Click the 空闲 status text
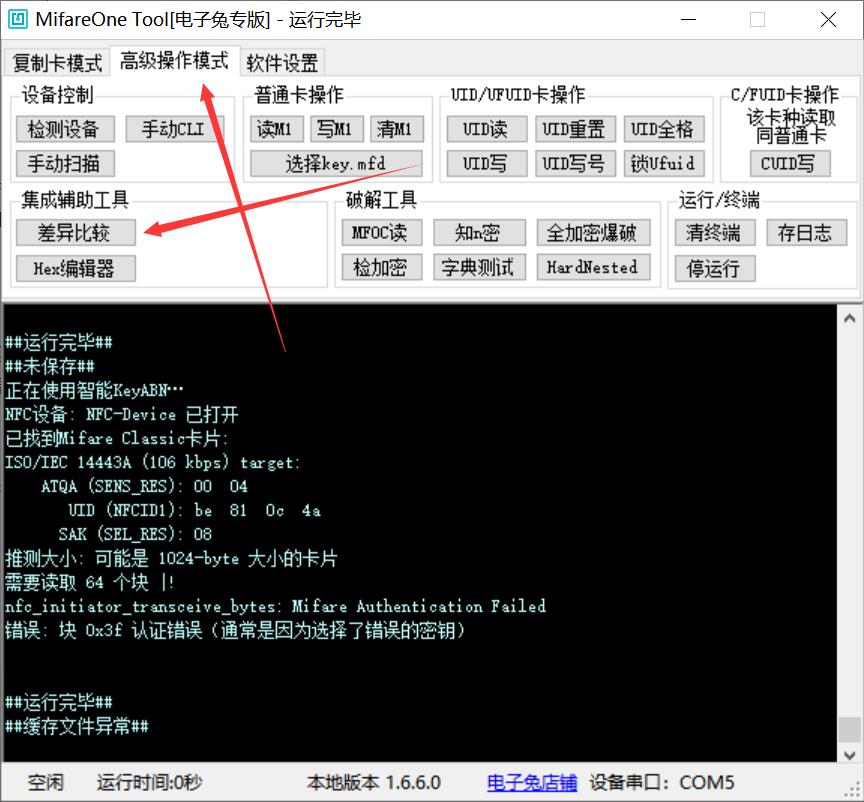 (x=46, y=782)
